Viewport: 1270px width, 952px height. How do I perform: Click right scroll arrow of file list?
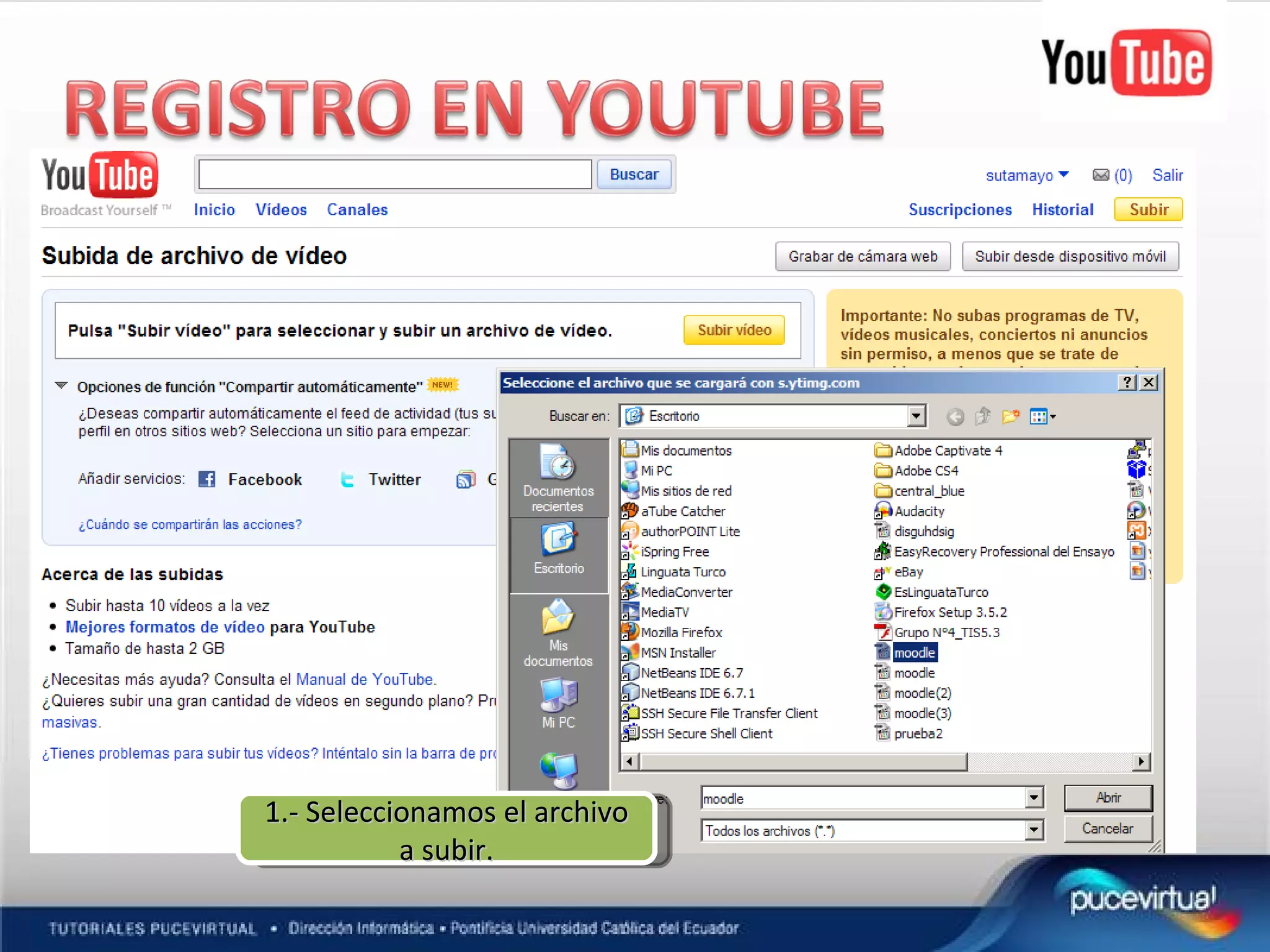point(1141,761)
